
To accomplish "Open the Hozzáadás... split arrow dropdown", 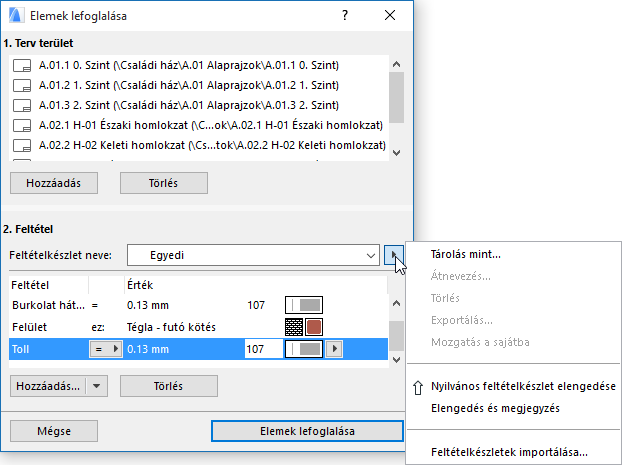I will 96,386.
